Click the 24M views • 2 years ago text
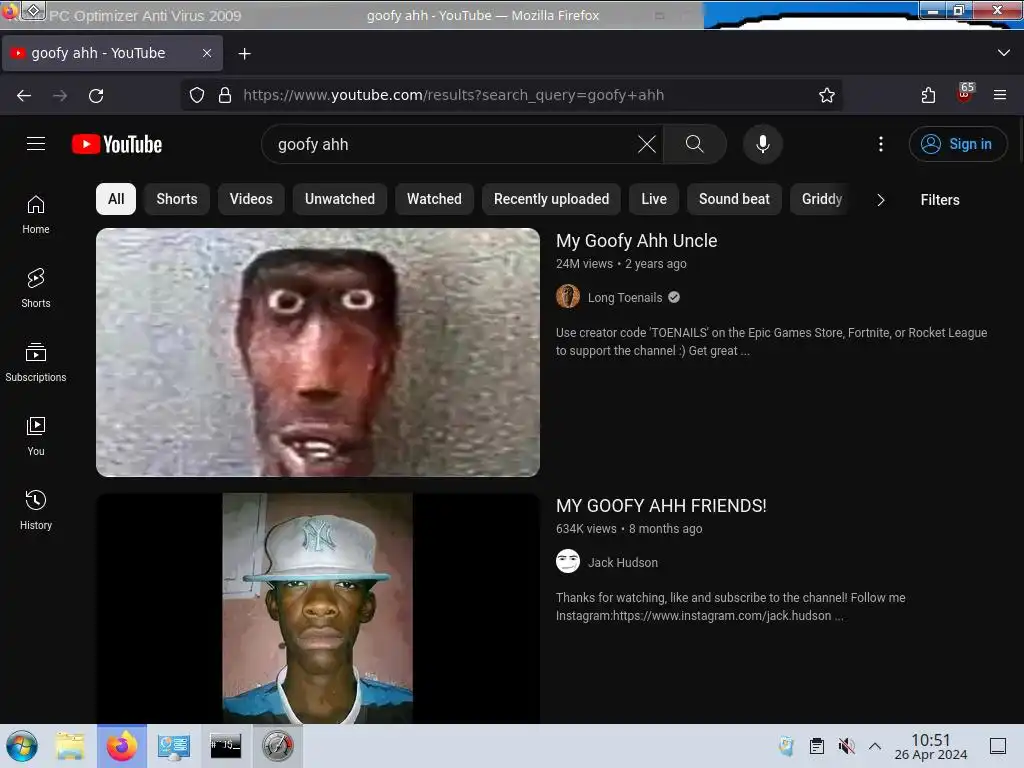The width and height of the screenshot is (1024, 768). pos(621,264)
